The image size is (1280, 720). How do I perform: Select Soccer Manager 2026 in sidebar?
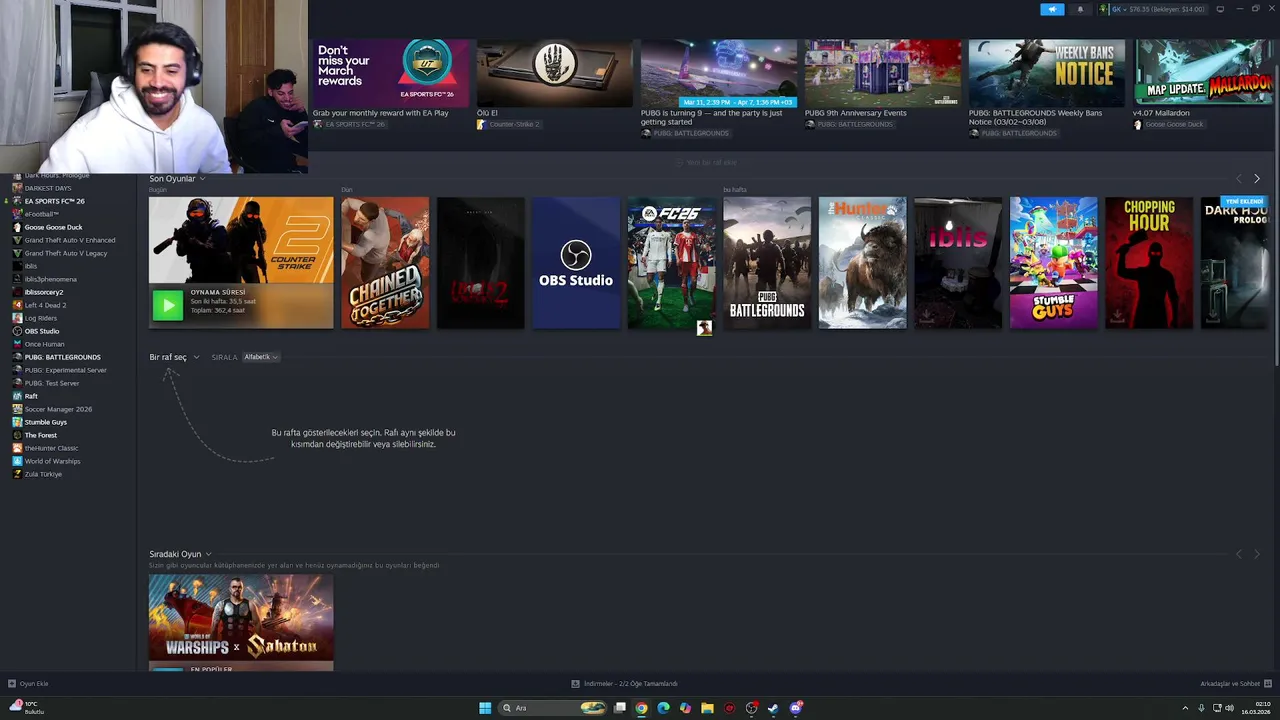coord(58,409)
